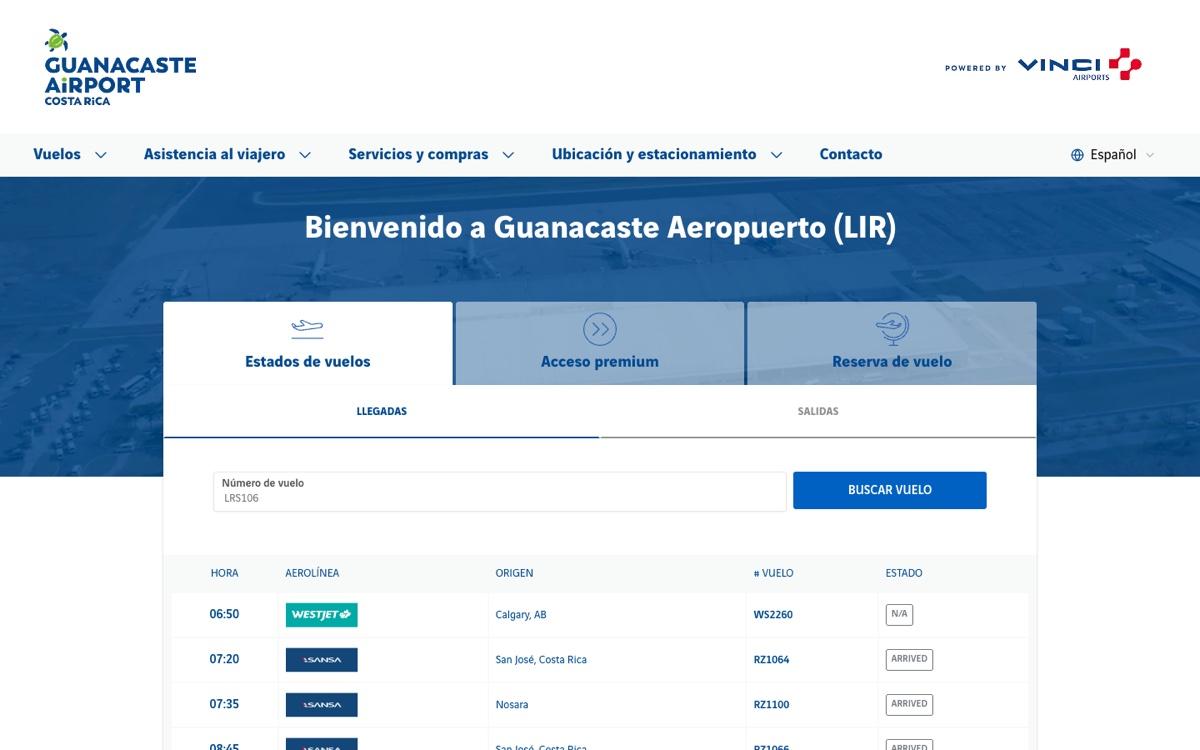Screen dimensions: 1200x750
Task: Go to the Contacto page
Action: [851, 154]
